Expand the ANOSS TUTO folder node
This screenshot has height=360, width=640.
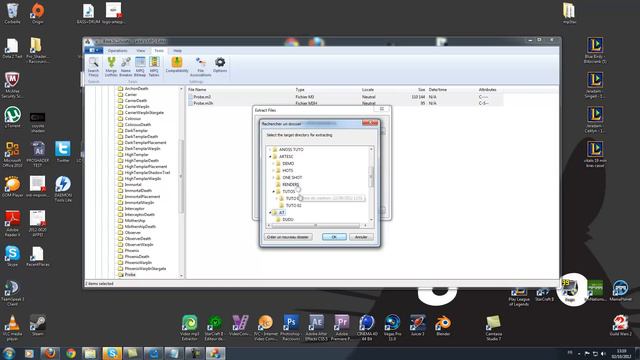click(x=270, y=149)
